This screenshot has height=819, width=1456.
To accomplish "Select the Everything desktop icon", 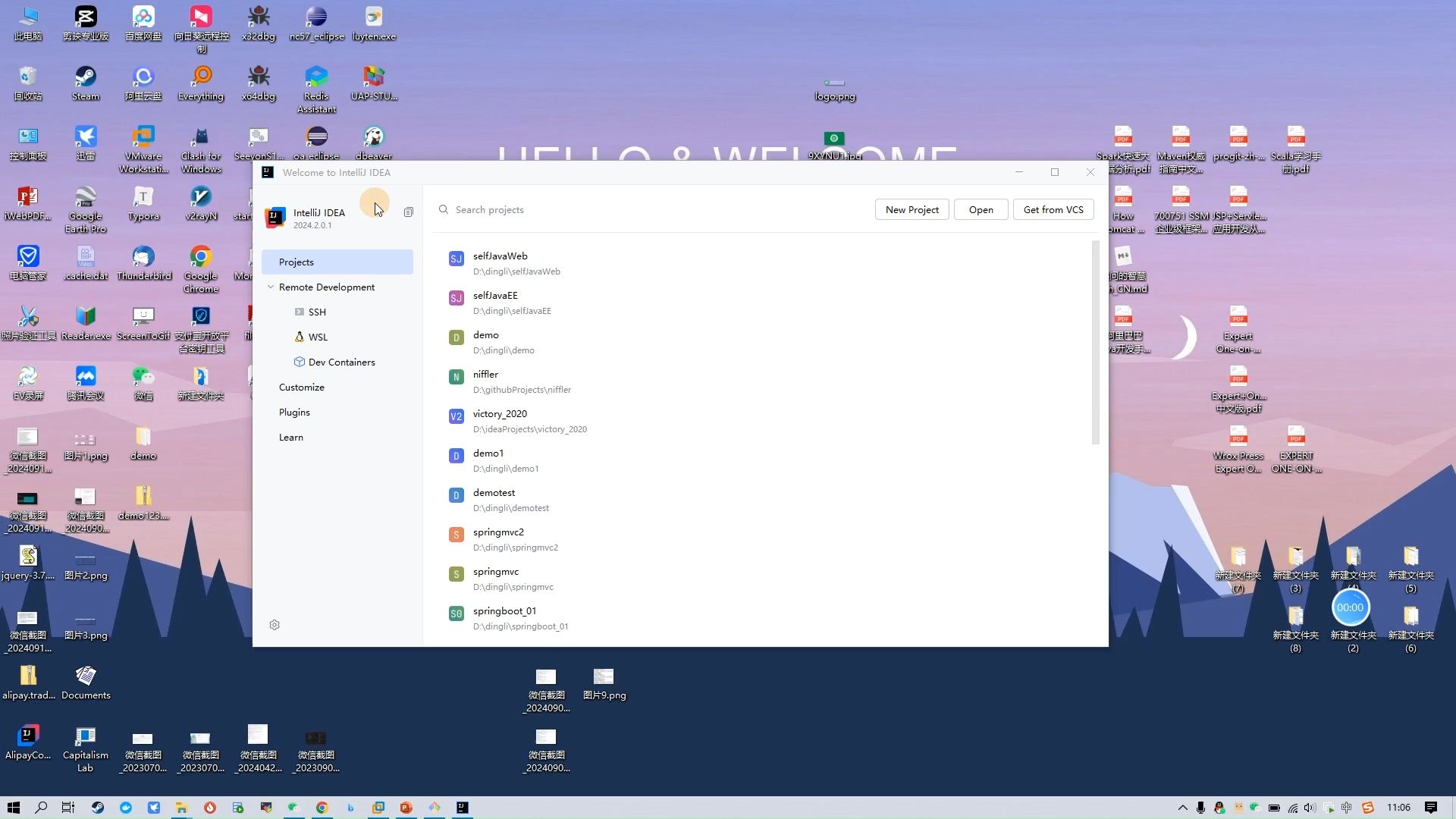I will 201,83.
